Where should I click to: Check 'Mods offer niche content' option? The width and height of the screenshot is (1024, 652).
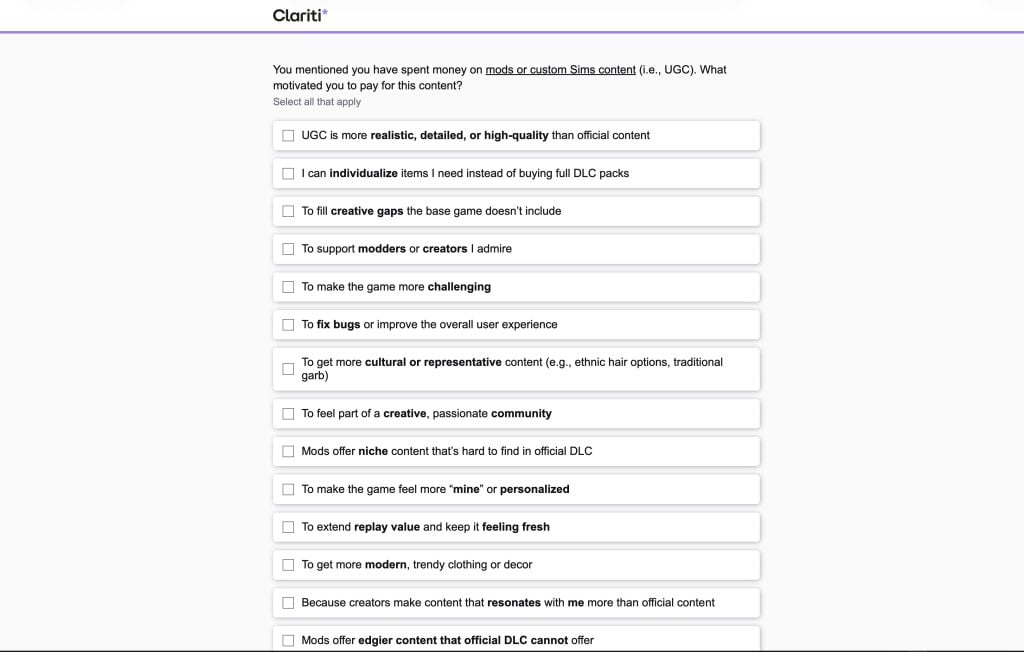(x=289, y=451)
